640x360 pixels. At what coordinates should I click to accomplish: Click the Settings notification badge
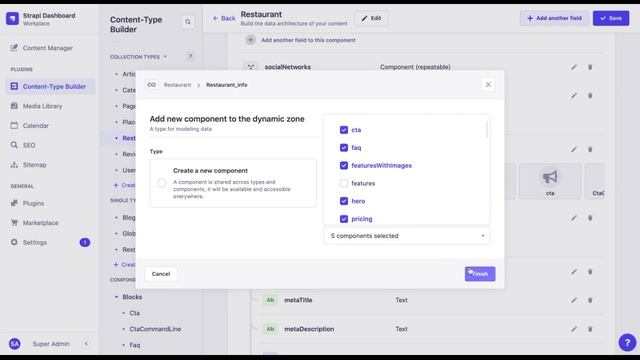point(85,242)
